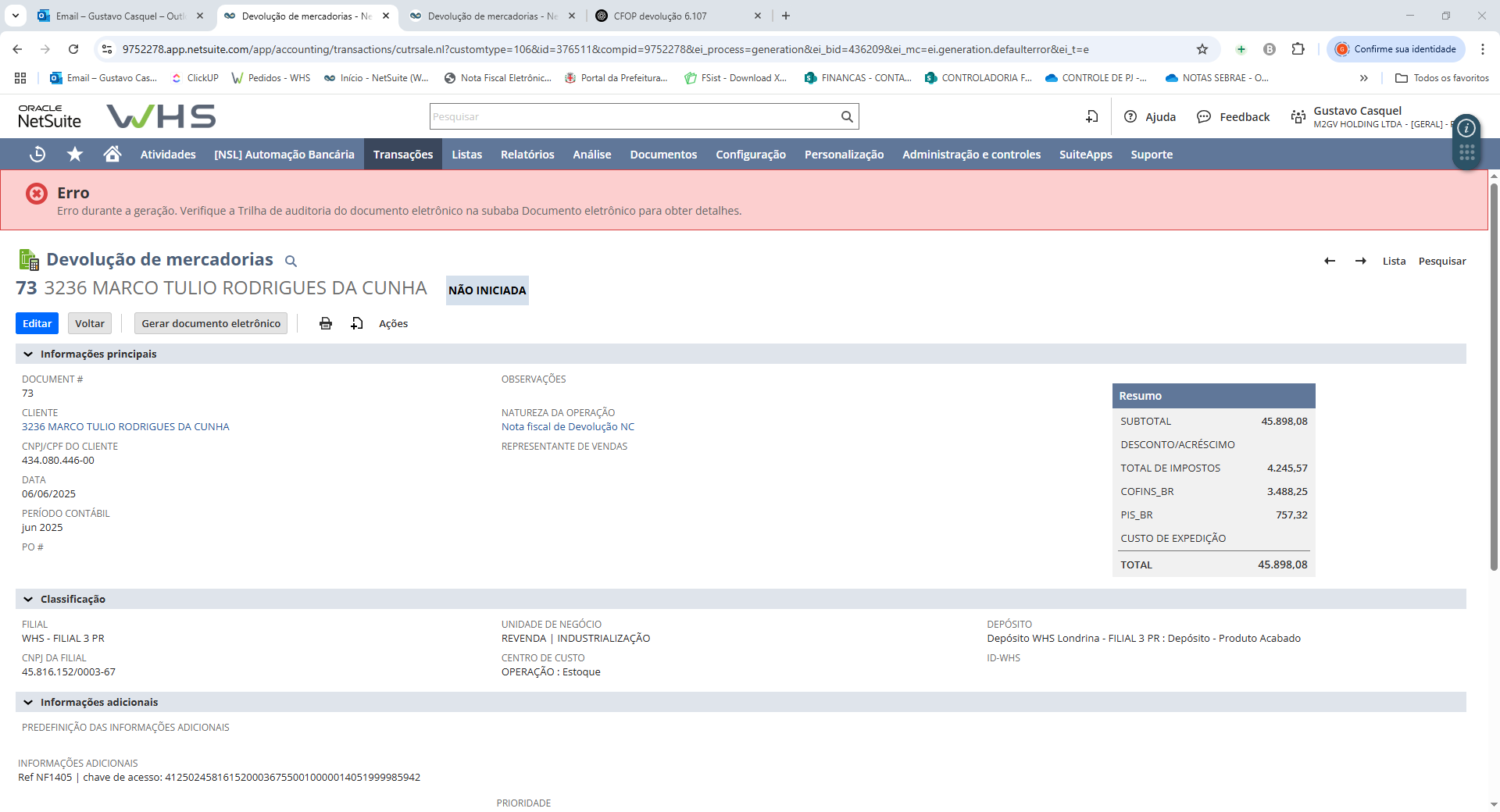Click Gerar documento eletrônico button
Viewport: 1500px width, 812px height.
(211, 323)
